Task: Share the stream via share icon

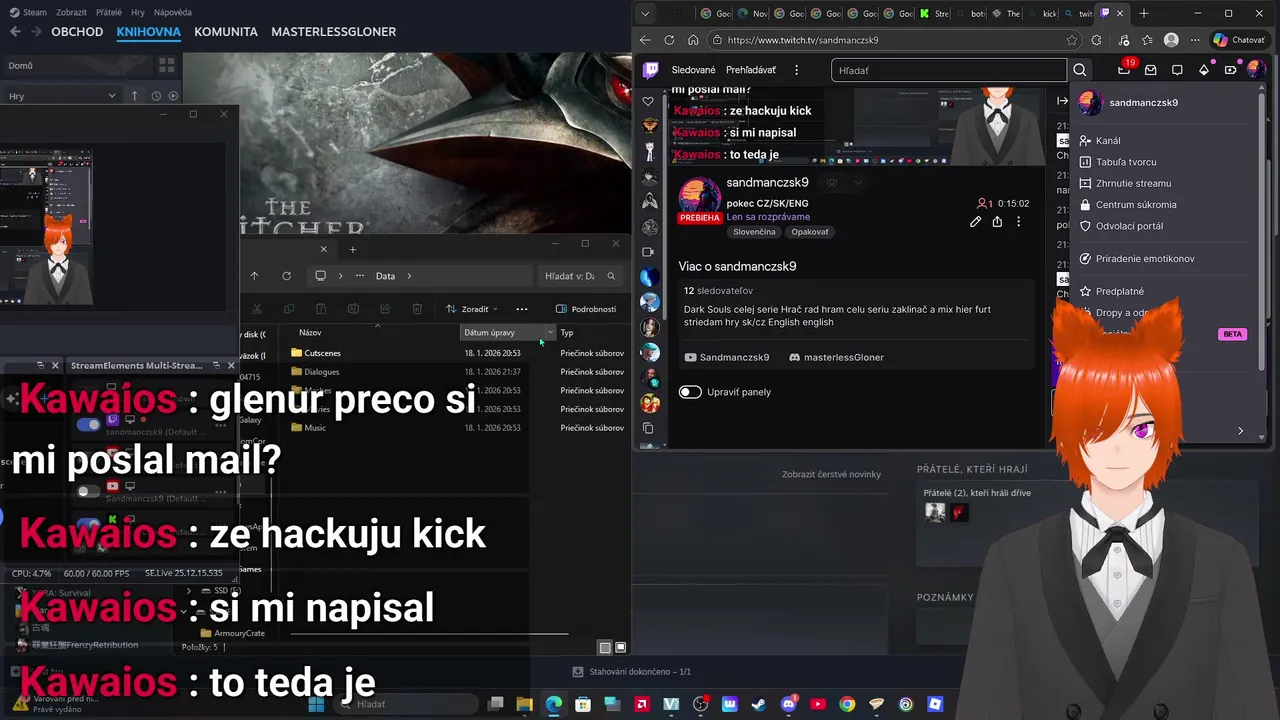Action: pyautogui.click(x=997, y=222)
